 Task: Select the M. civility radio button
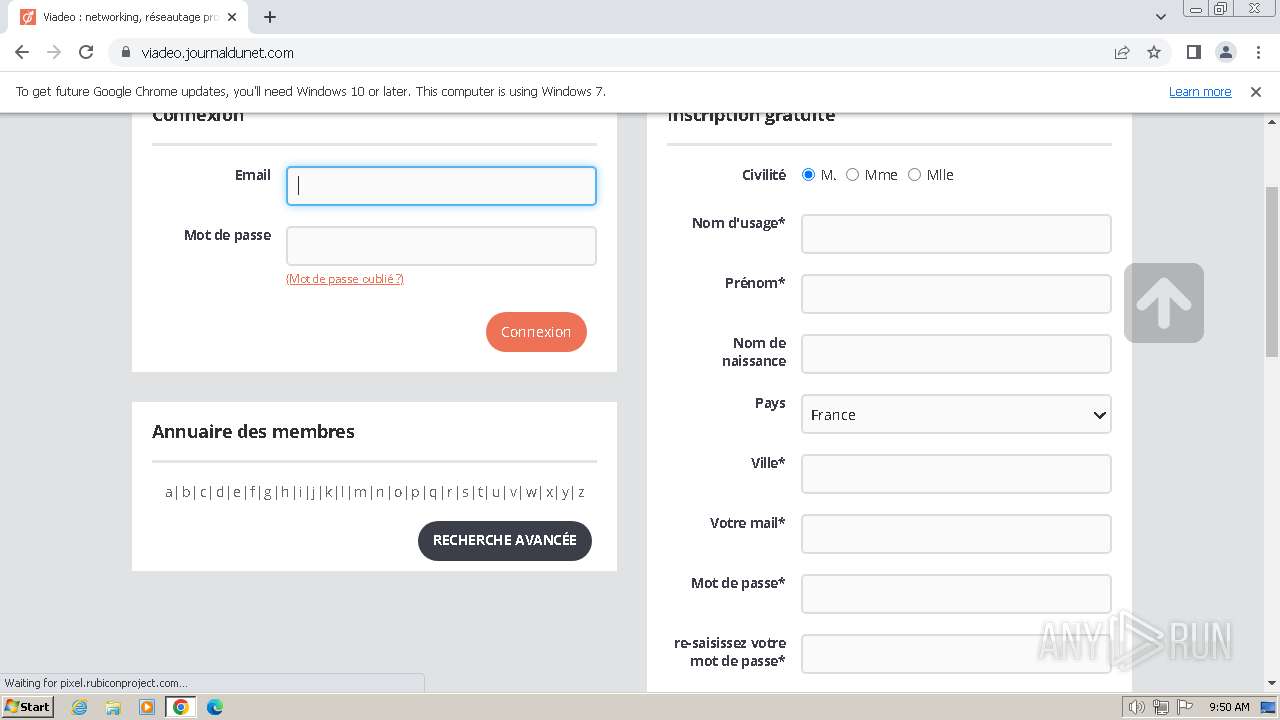tap(808, 175)
